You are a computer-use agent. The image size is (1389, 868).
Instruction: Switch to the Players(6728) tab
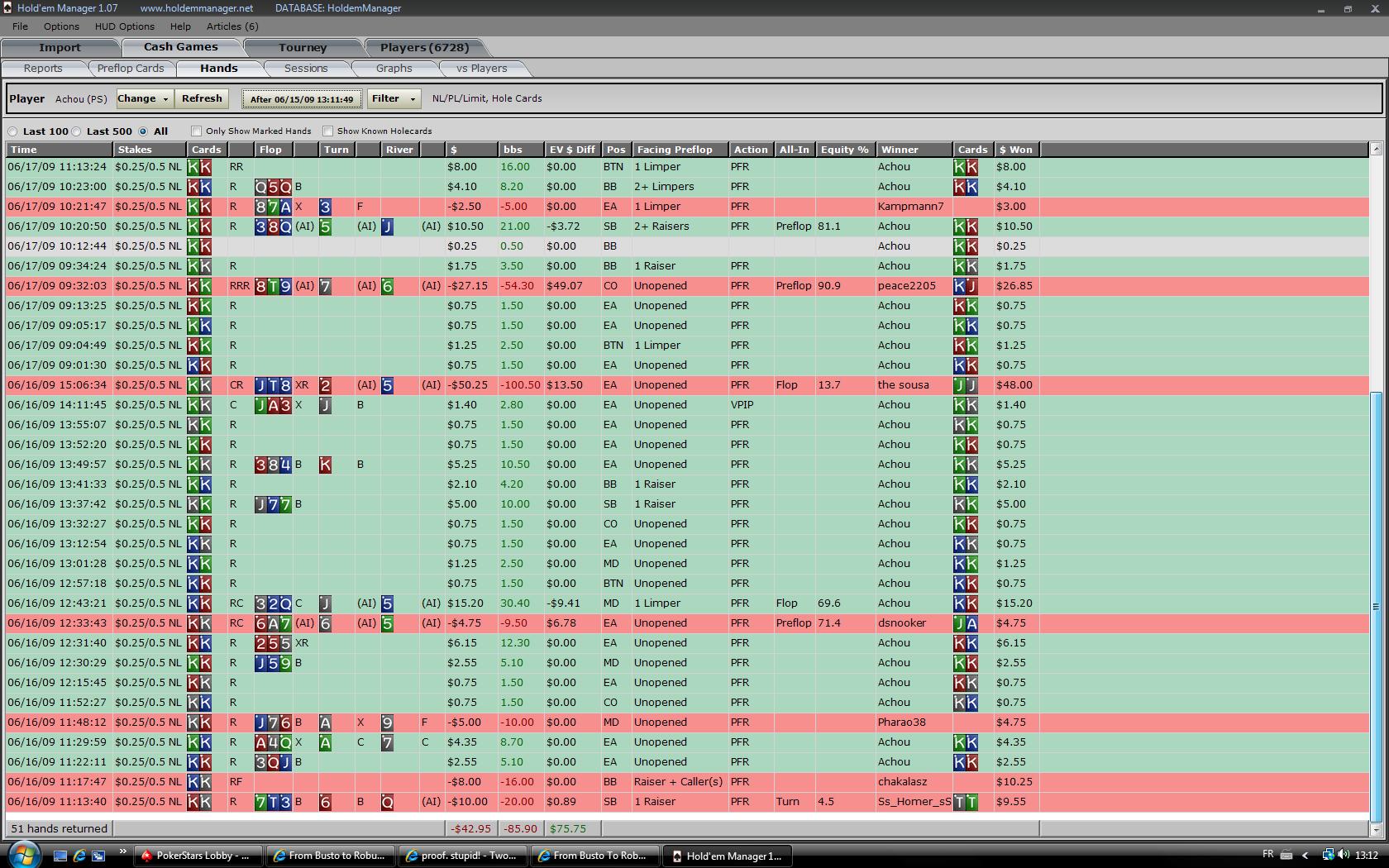point(424,47)
